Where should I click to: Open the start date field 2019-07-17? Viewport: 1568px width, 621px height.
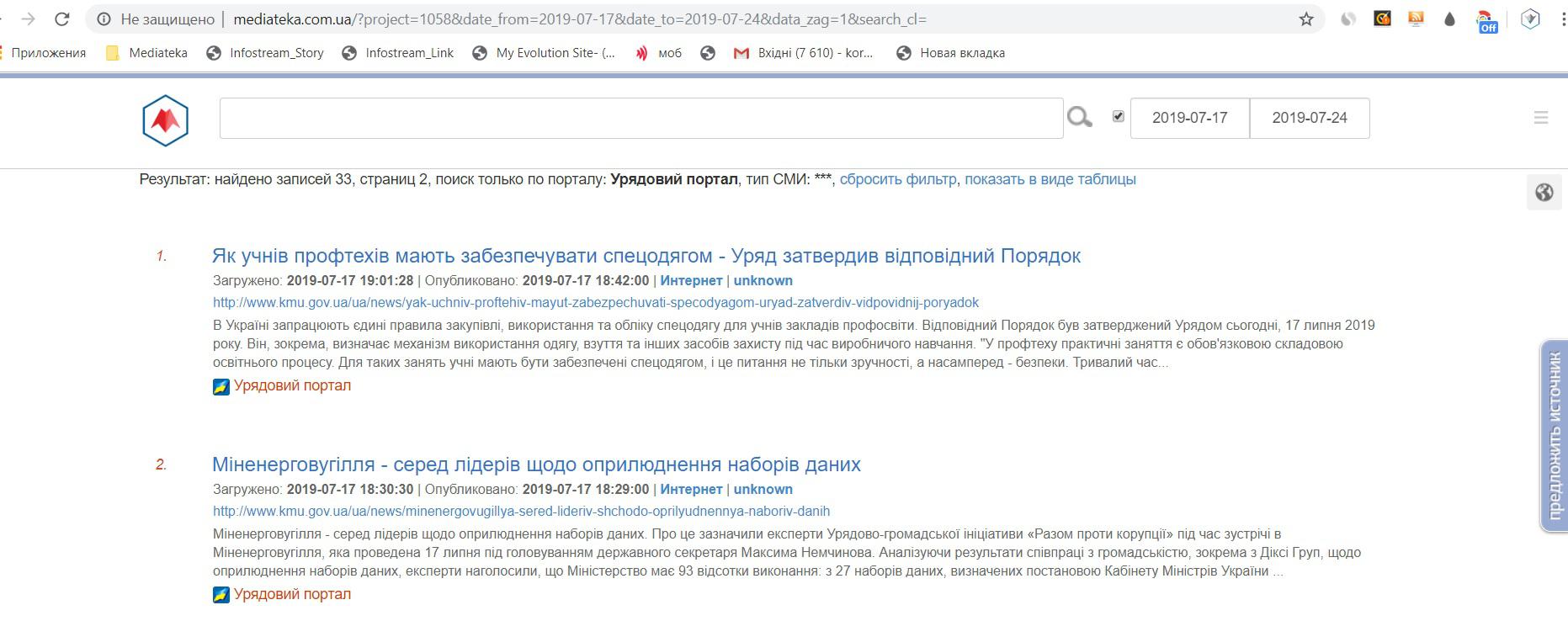pyautogui.click(x=1189, y=118)
